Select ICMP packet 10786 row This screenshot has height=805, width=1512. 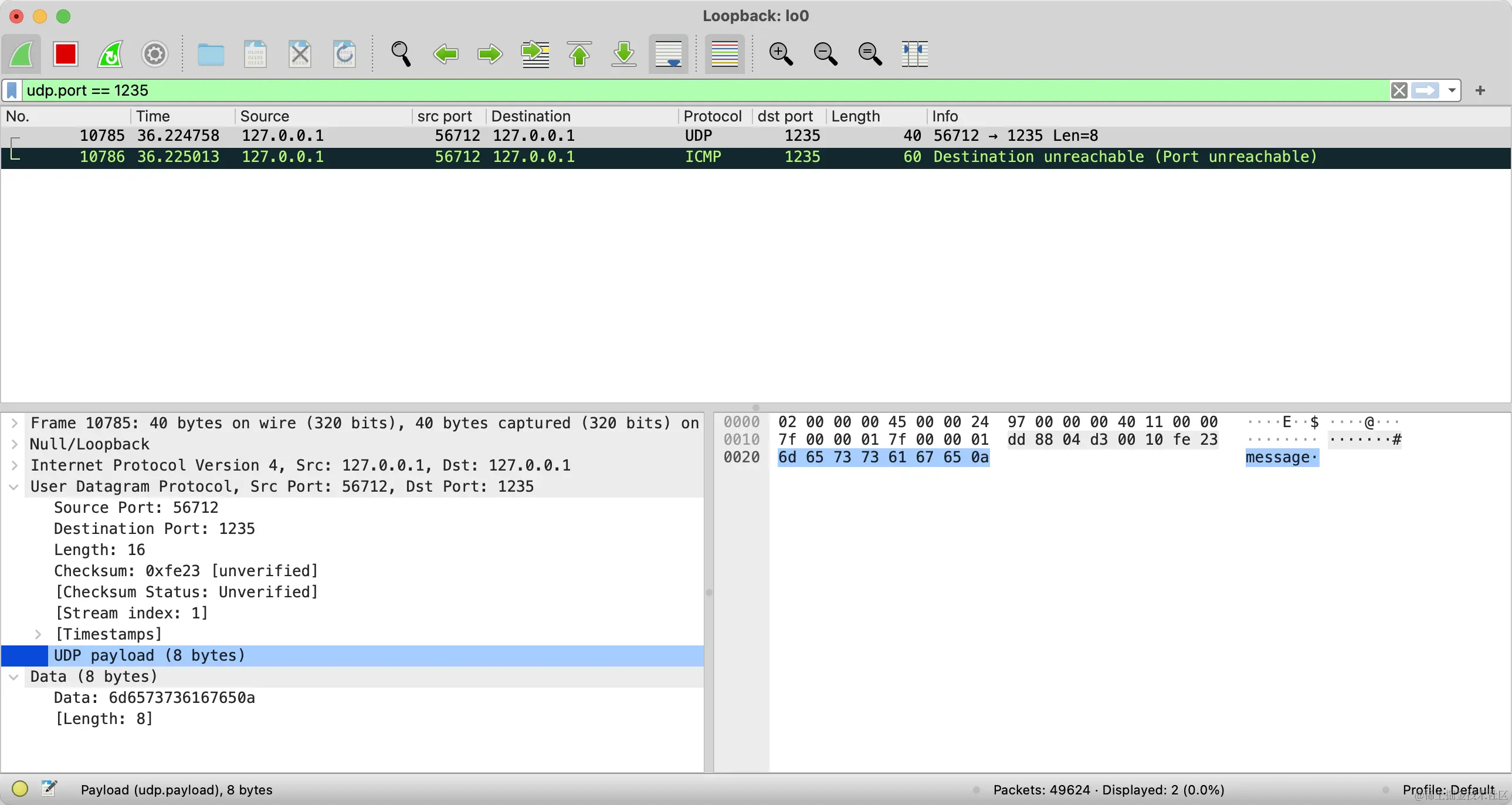pos(756,157)
